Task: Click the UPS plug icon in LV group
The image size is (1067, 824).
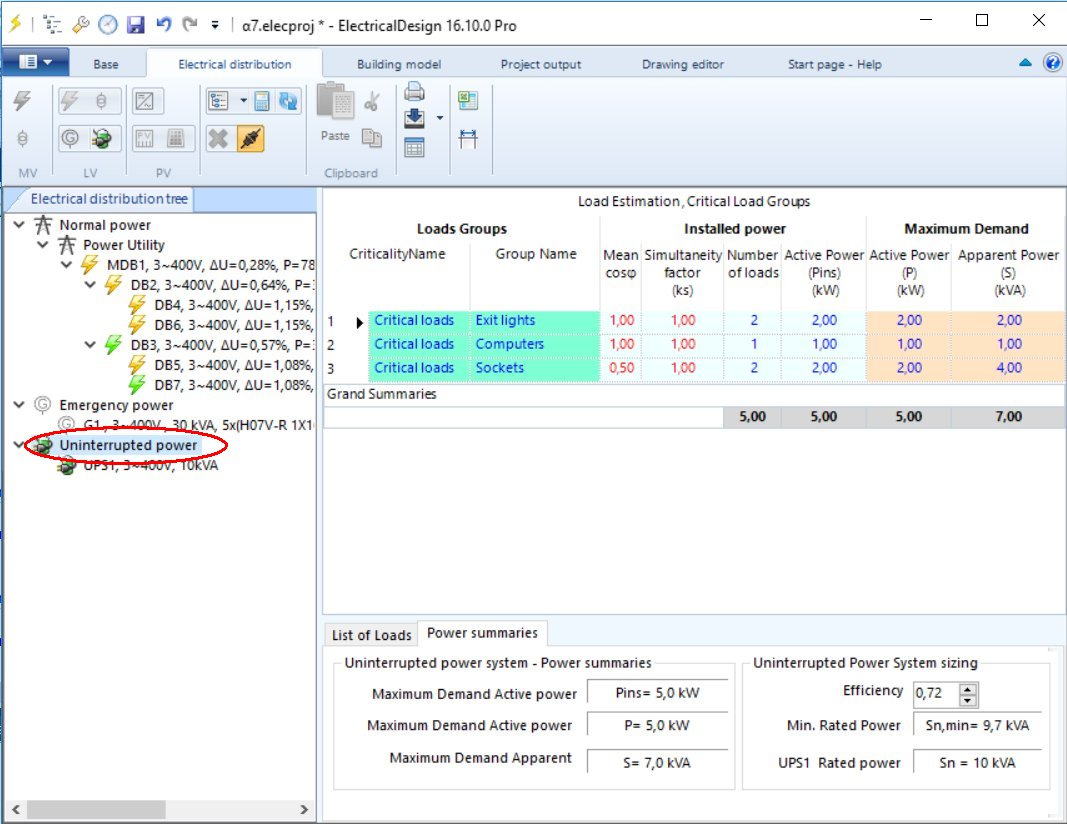Action: (x=100, y=139)
